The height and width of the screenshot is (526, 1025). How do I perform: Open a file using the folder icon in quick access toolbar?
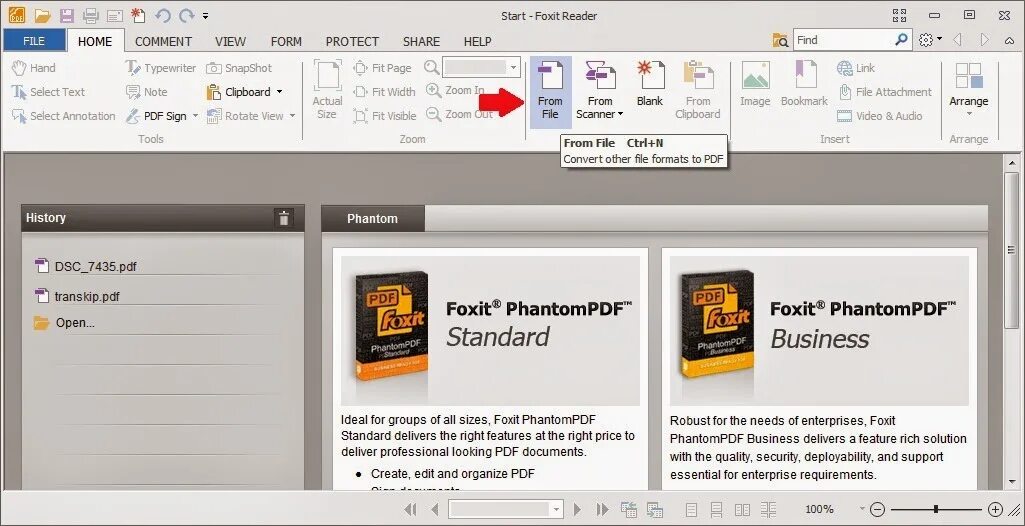click(42, 14)
